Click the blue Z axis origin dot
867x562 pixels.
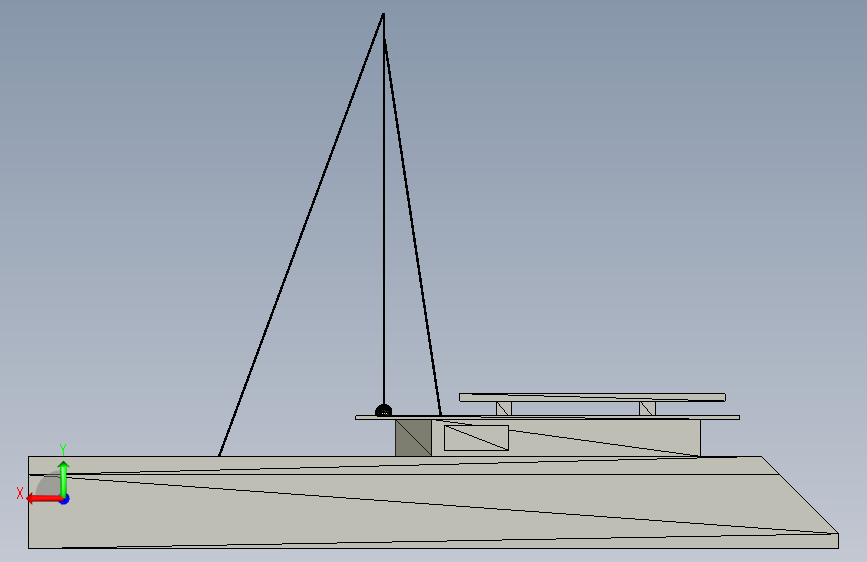pyautogui.click(x=64, y=499)
